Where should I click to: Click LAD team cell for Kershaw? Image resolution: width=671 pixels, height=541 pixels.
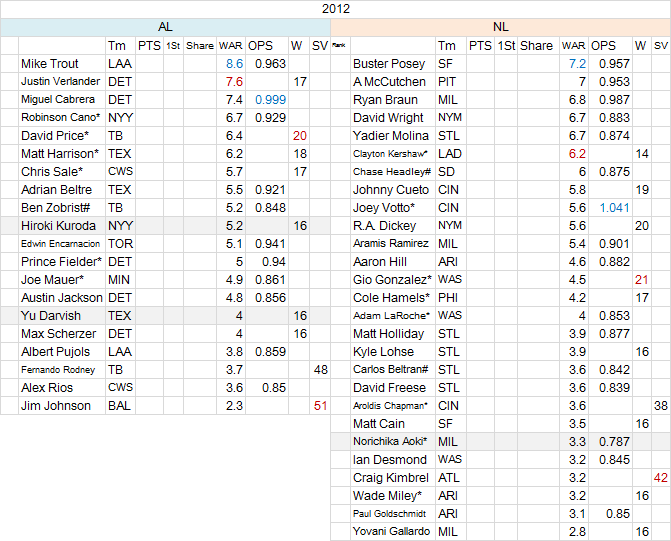pyautogui.click(x=451, y=154)
